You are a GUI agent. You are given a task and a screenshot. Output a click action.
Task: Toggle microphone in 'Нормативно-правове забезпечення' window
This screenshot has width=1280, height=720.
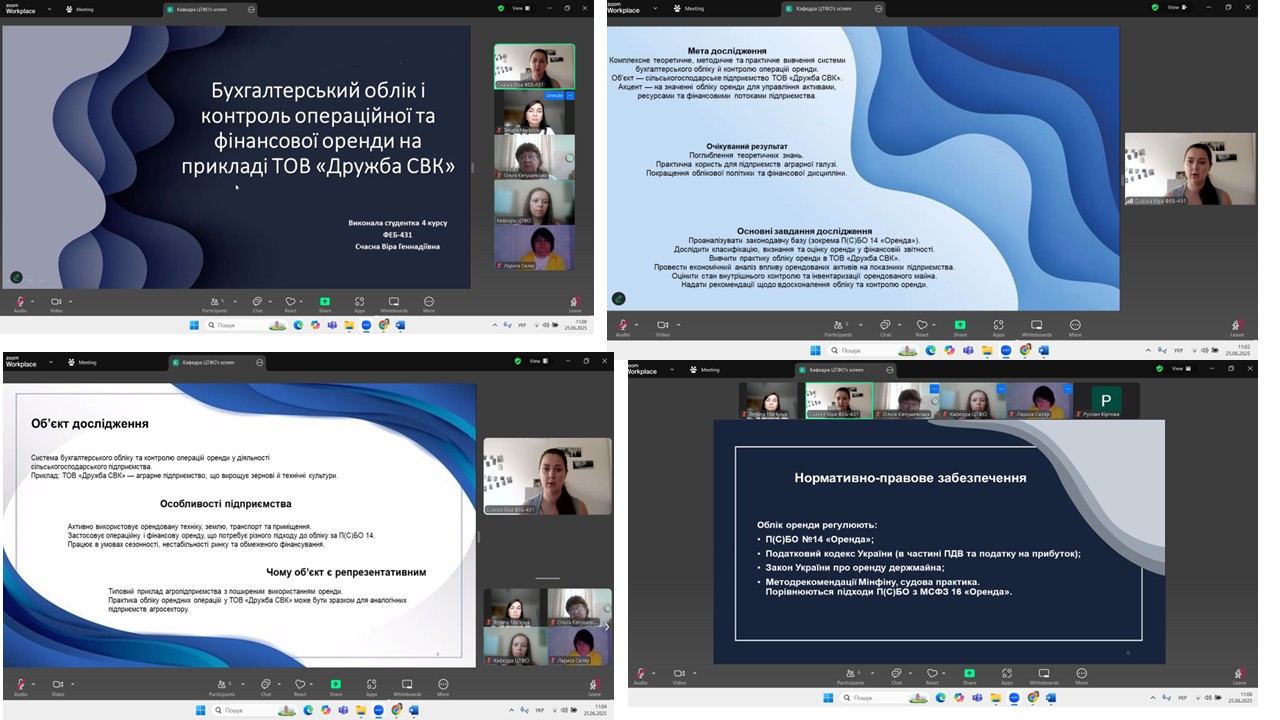(x=641, y=674)
